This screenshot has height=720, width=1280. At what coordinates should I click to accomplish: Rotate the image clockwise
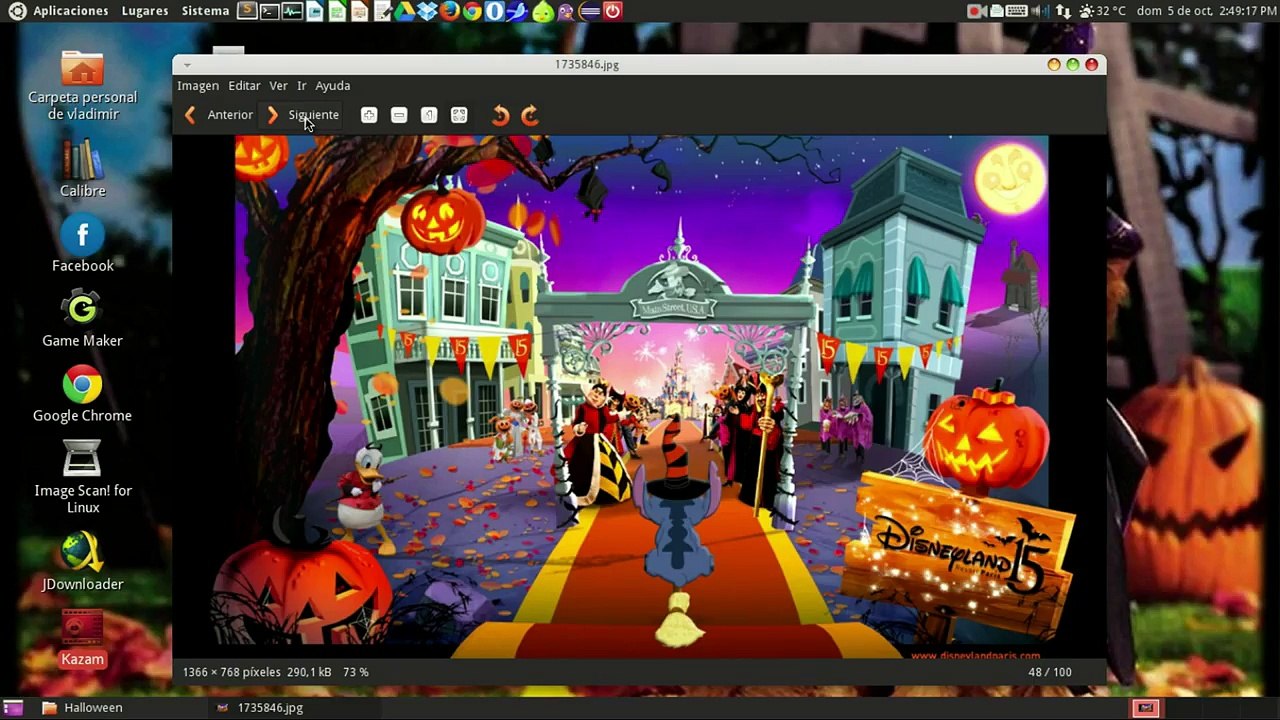(x=530, y=115)
